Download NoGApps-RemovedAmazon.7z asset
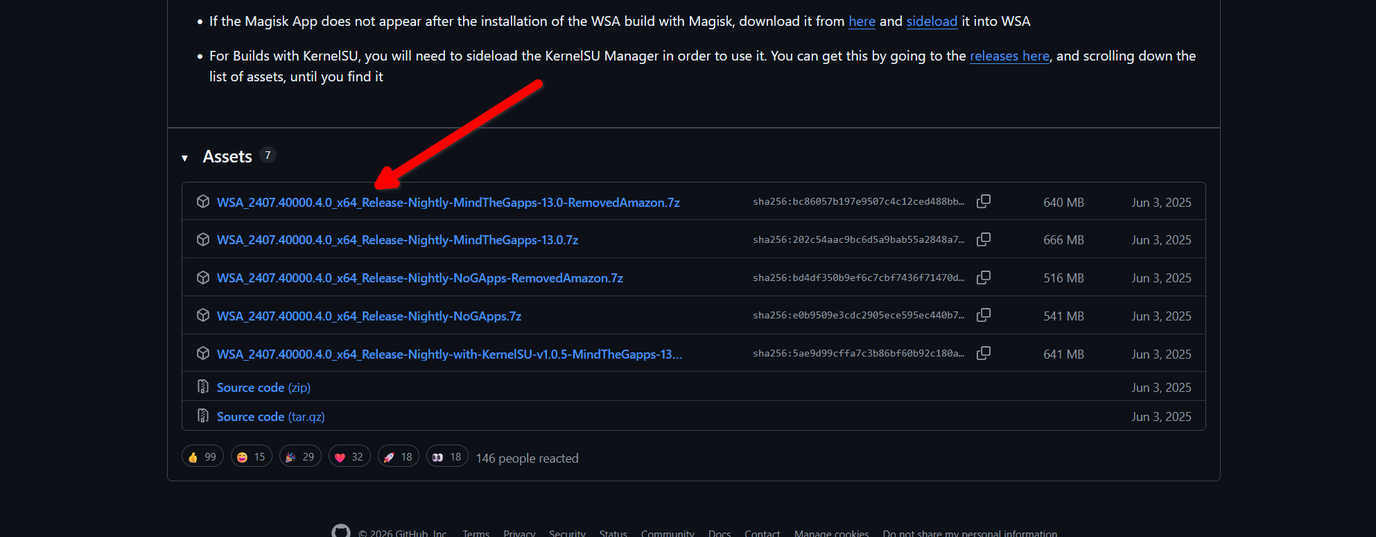The height and width of the screenshot is (537, 1376). (420, 278)
